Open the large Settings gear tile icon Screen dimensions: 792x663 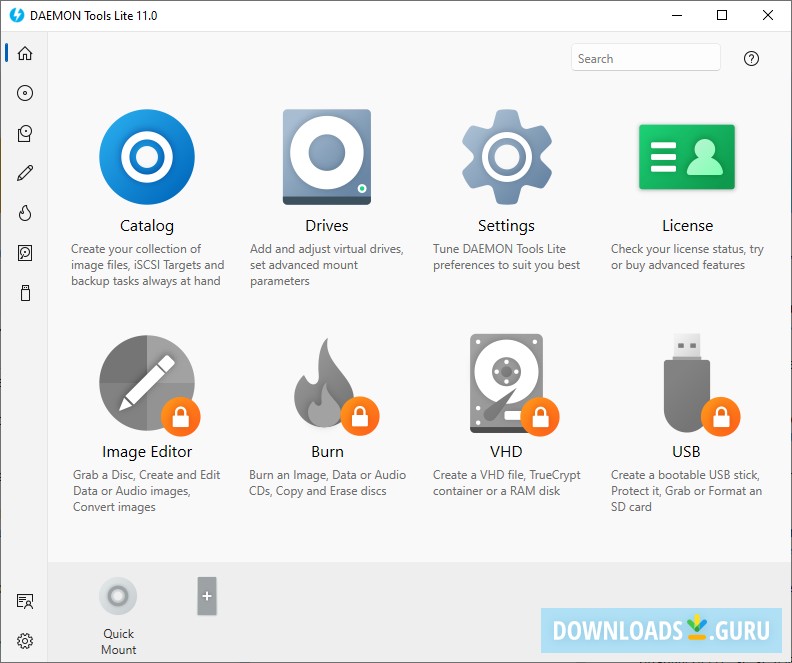click(507, 157)
